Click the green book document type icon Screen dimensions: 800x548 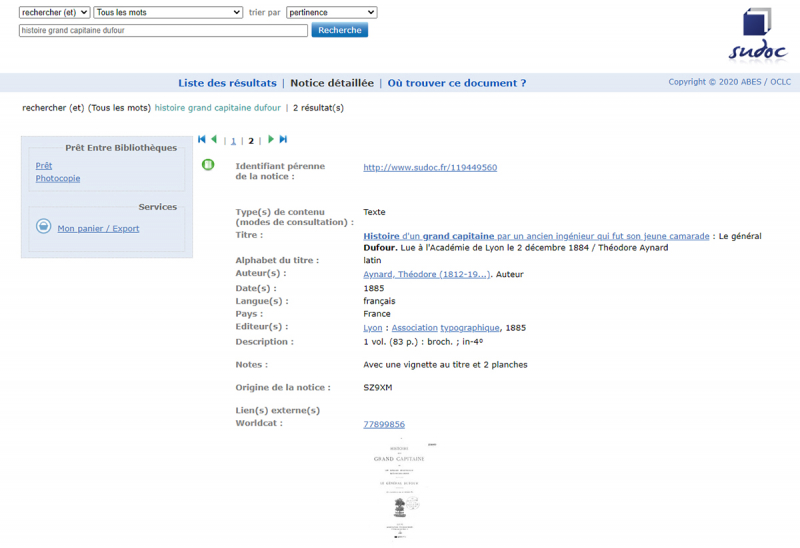[x=208, y=164]
